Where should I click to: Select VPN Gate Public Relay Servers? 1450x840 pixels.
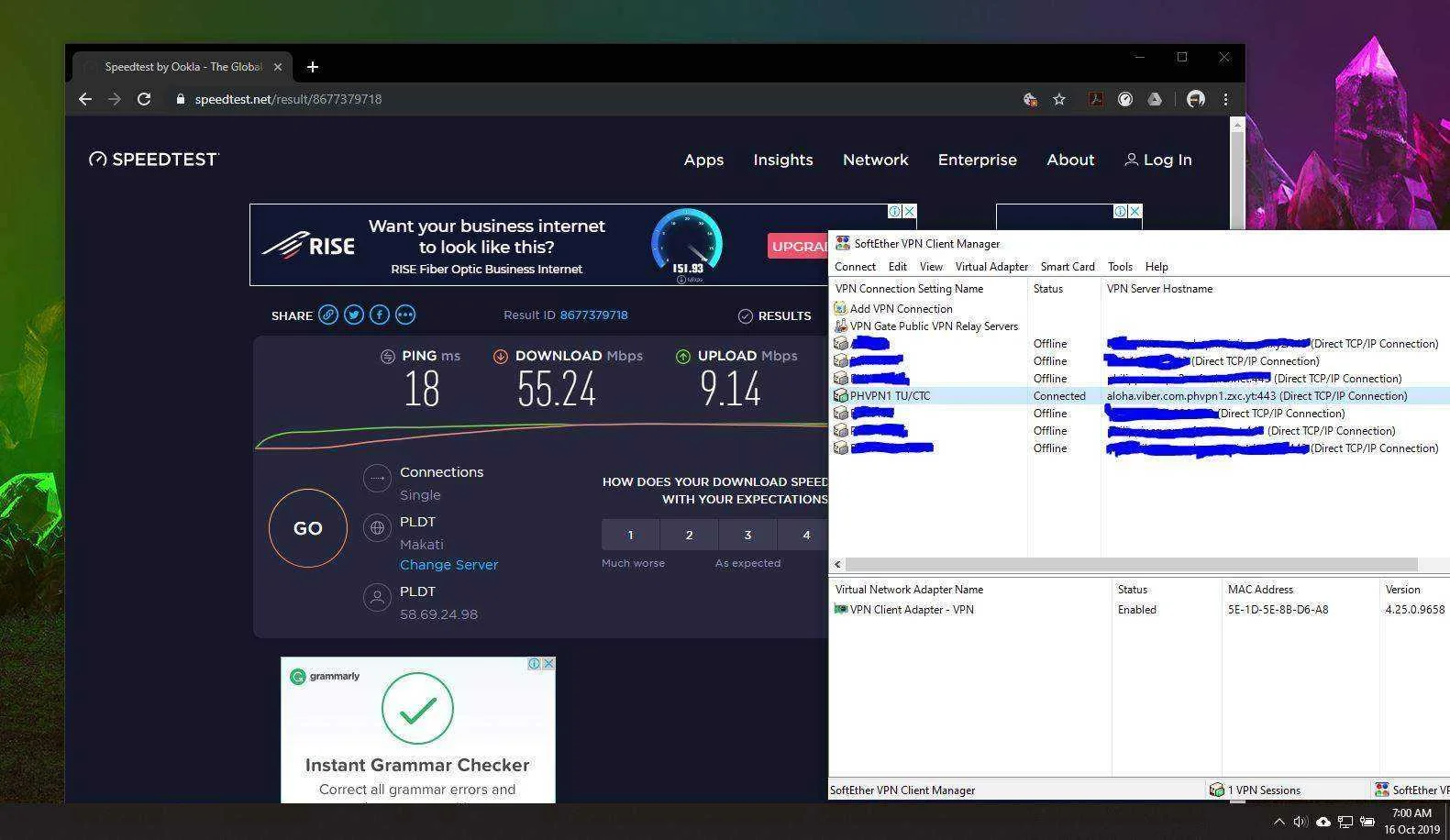click(x=925, y=326)
